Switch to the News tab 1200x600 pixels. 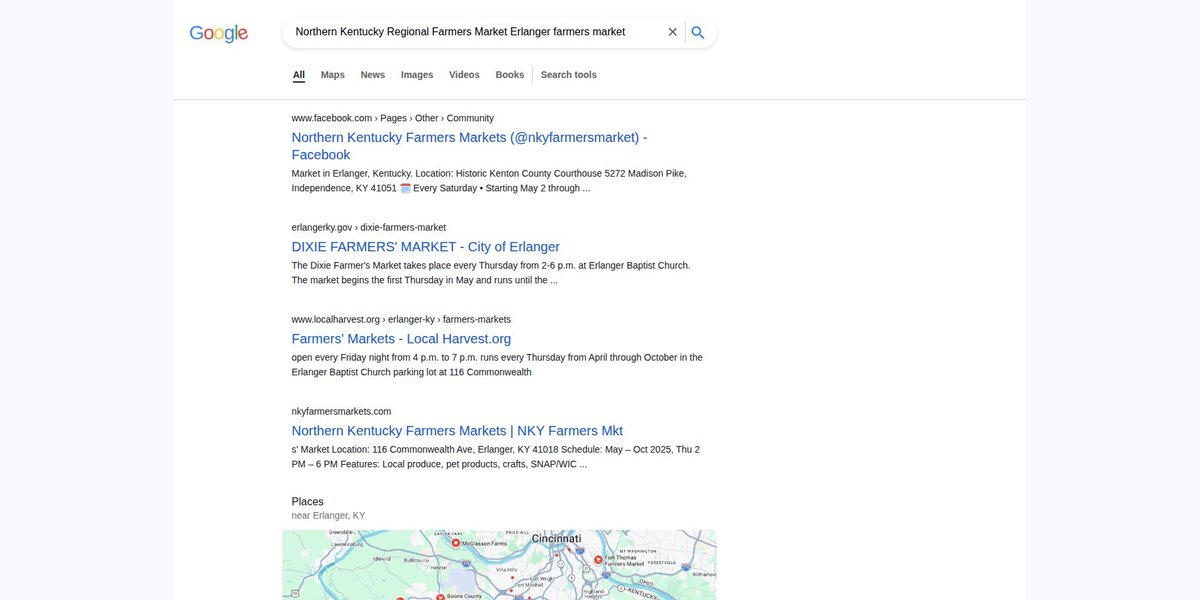[373, 75]
